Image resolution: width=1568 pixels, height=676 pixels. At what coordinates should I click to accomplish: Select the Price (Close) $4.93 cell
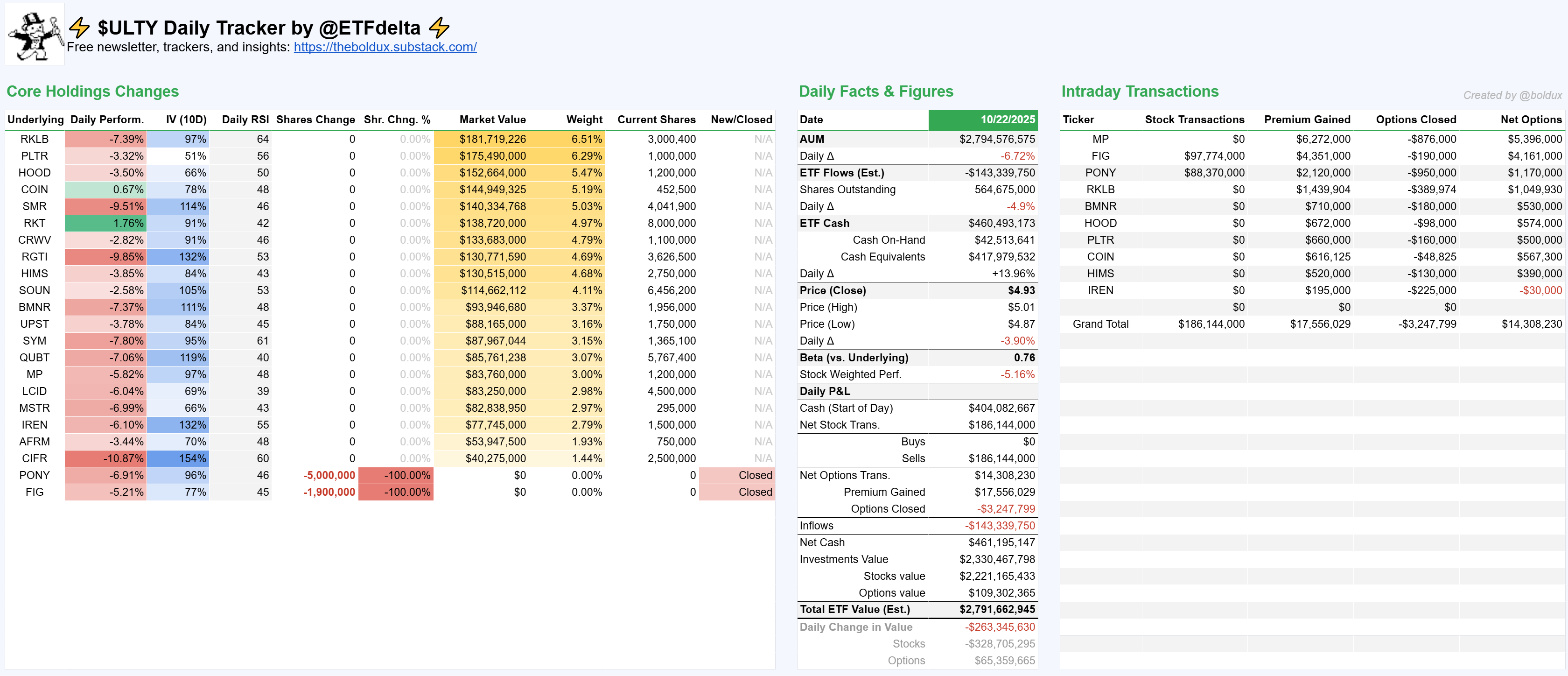1021,290
